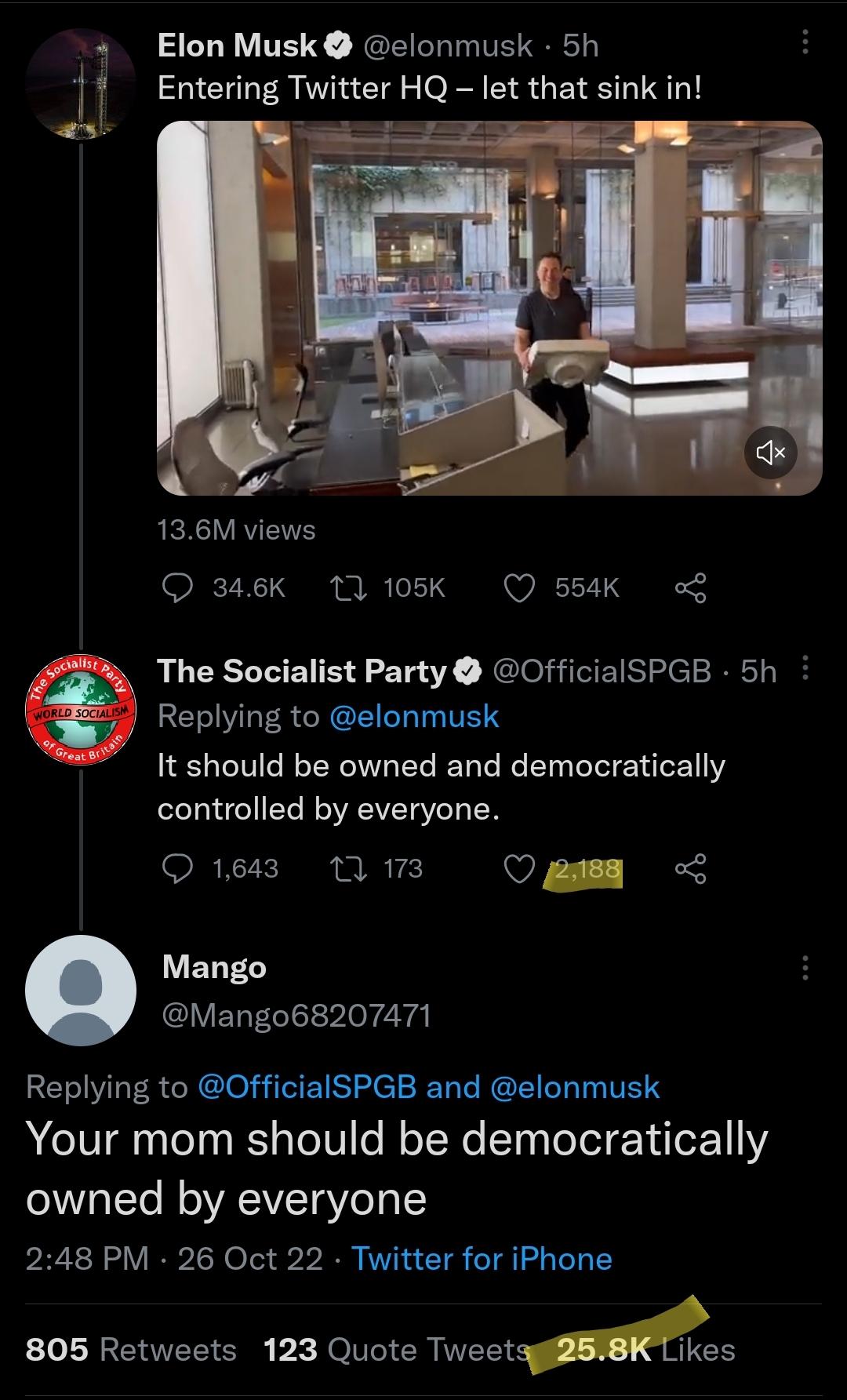Viewport: 847px width, 1400px height.
Task: Open Mango's default profile avatar
Action: click(81, 990)
